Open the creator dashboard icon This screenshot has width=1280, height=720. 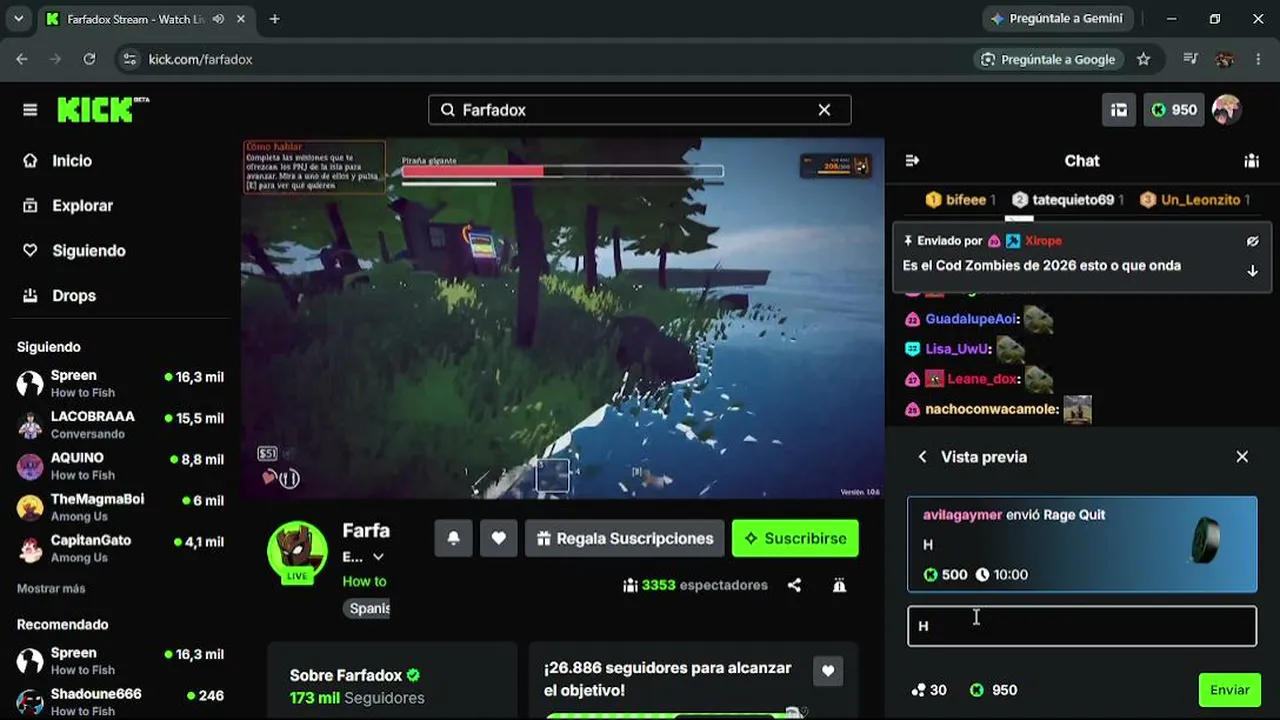1120,110
